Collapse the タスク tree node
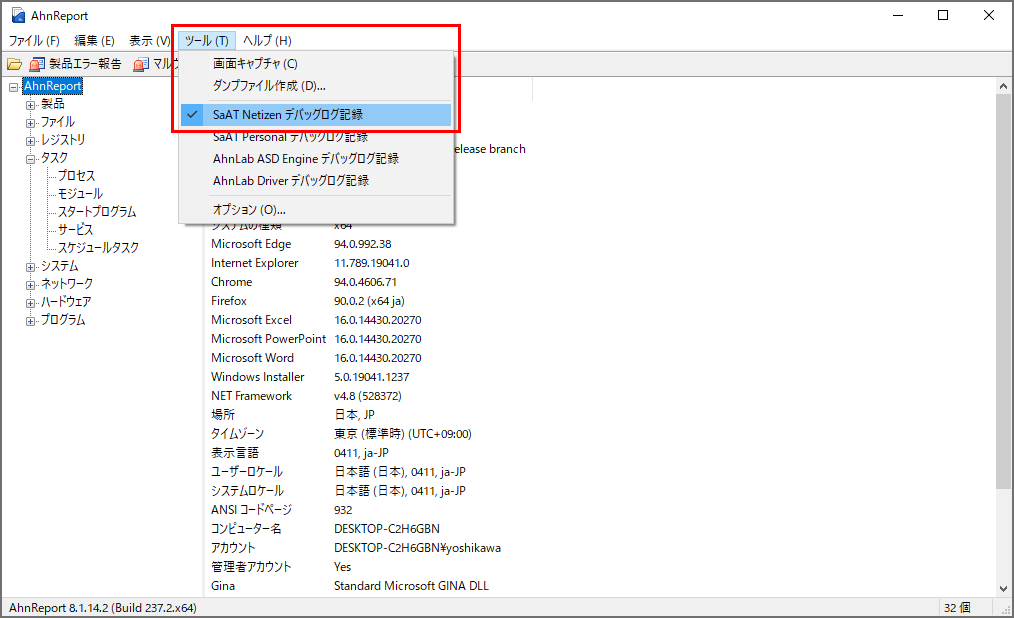 [x=30, y=159]
